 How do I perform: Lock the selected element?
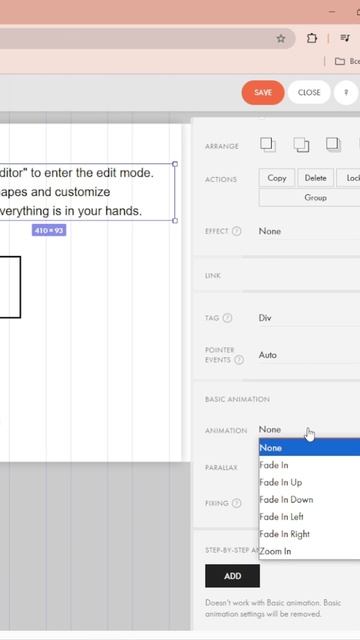coord(348,178)
